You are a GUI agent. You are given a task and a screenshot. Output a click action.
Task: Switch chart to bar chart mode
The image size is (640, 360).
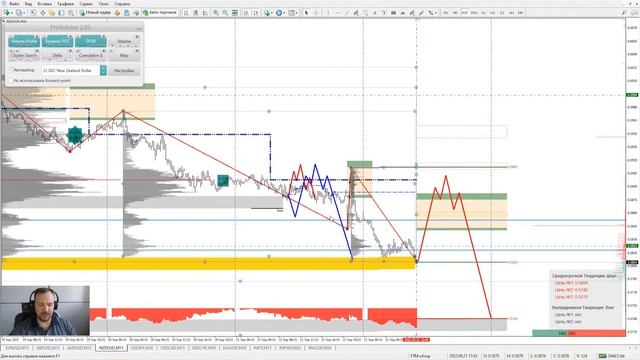186,13
